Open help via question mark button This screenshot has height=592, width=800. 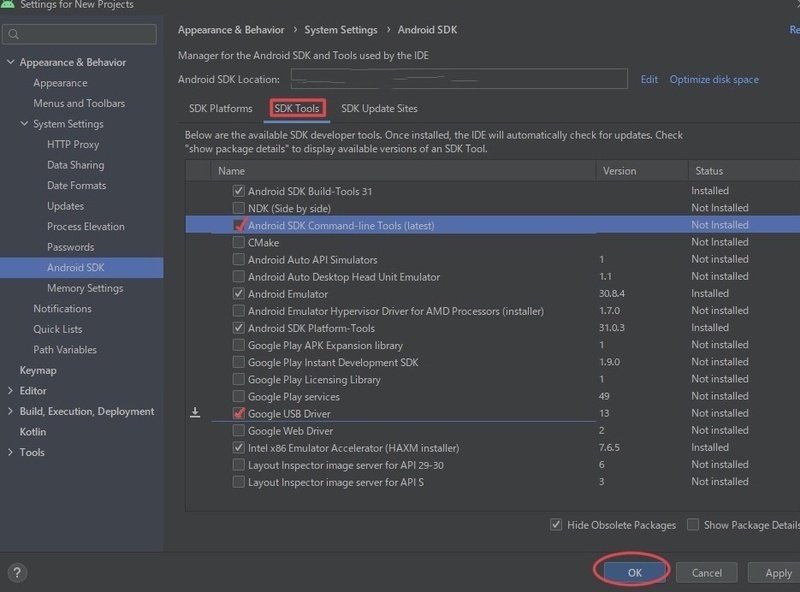[17, 572]
